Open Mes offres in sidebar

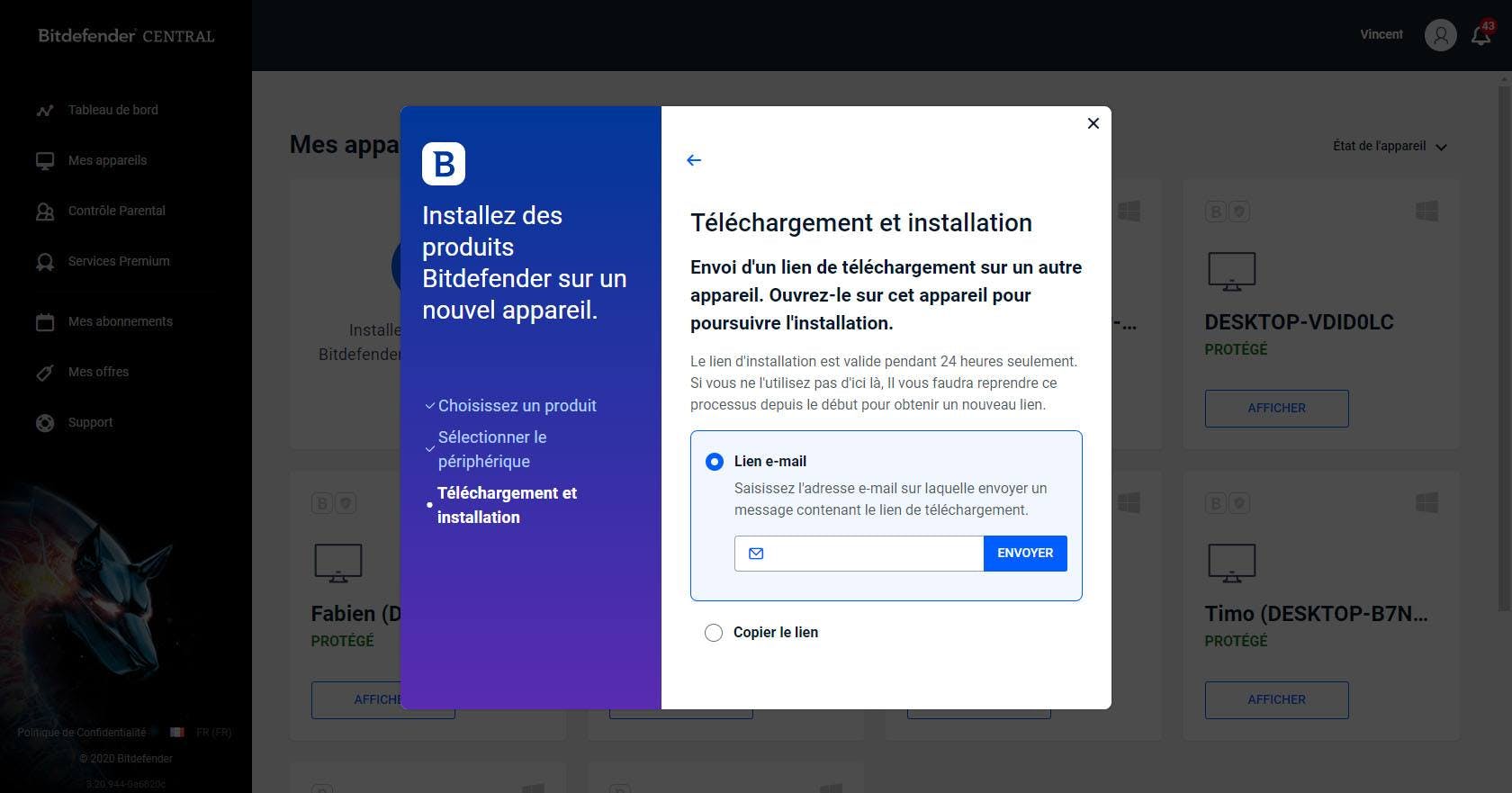point(98,372)
